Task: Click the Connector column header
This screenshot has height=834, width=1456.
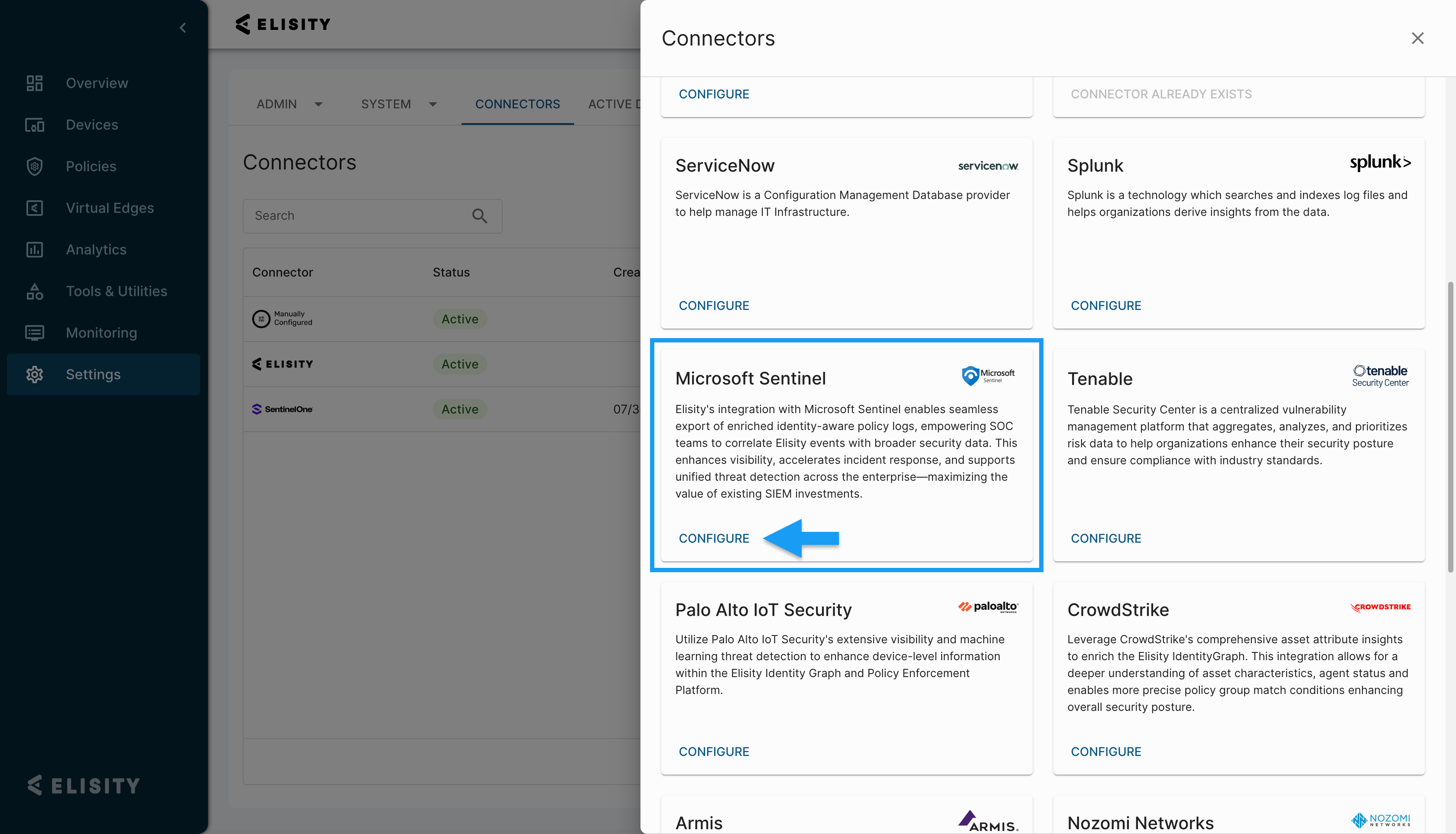Action: [283, 273]
